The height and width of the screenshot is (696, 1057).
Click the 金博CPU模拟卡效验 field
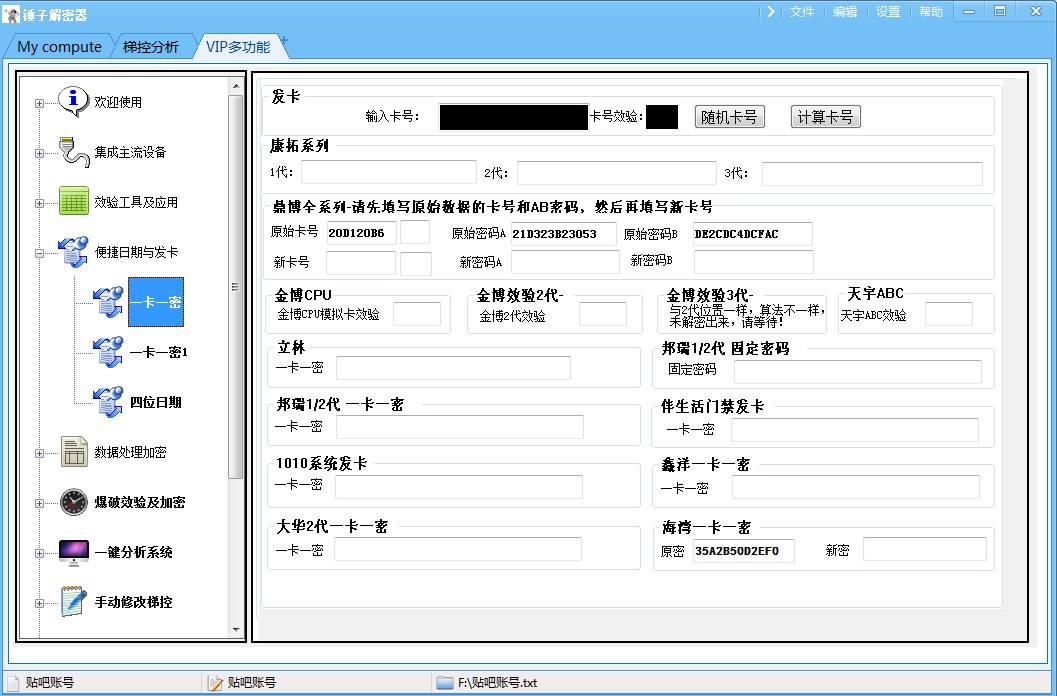tap(417, 314)
